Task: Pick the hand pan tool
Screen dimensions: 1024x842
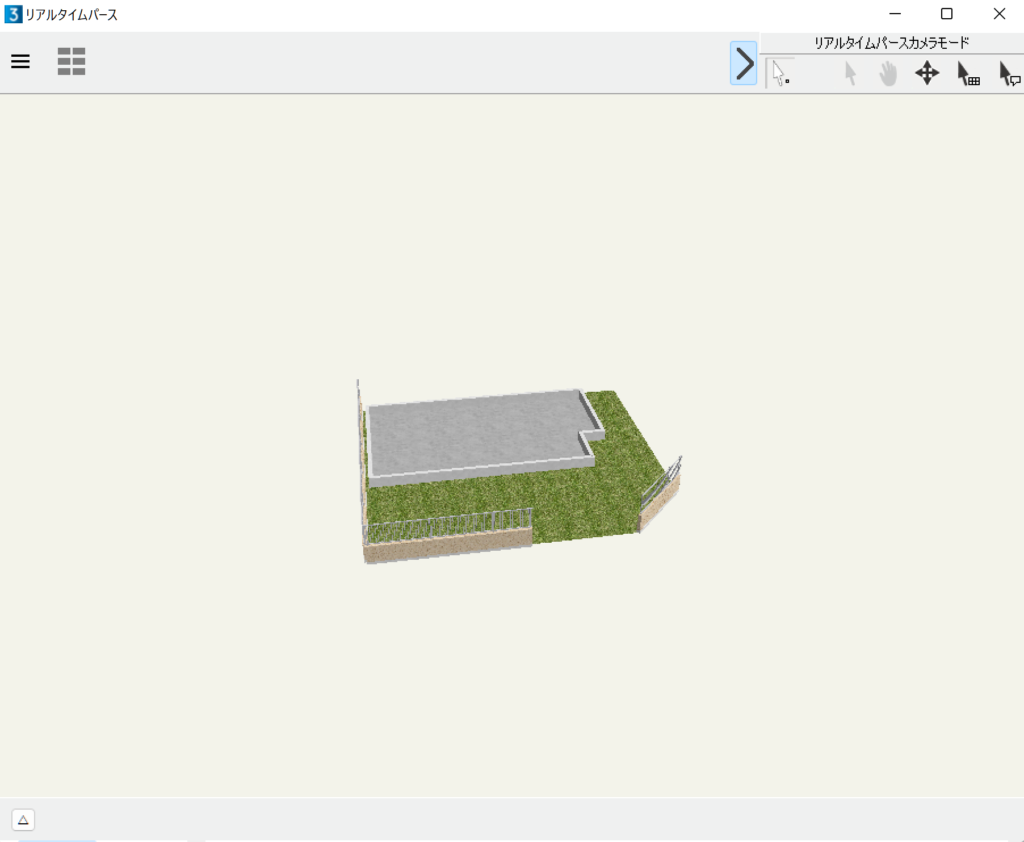Action: (888, 74)
